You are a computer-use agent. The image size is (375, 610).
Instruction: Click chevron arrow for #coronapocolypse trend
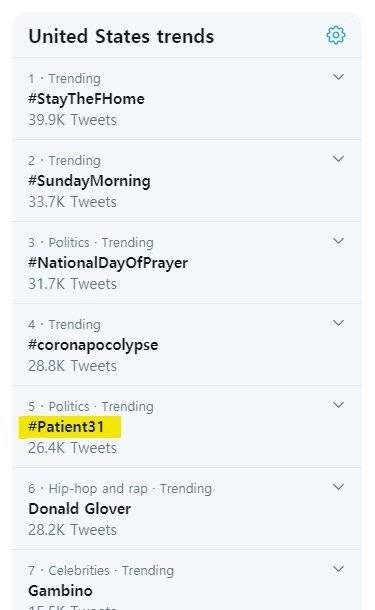[338, 323]
